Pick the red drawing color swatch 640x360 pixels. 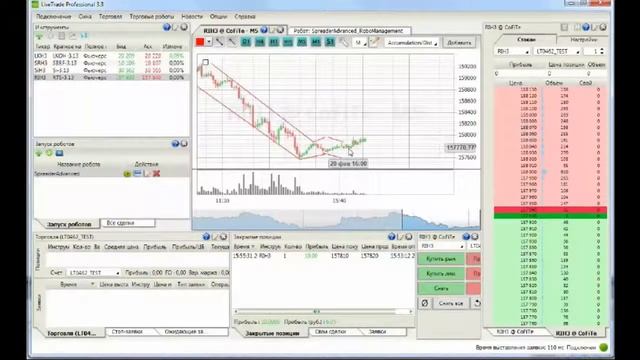point(200,42)
